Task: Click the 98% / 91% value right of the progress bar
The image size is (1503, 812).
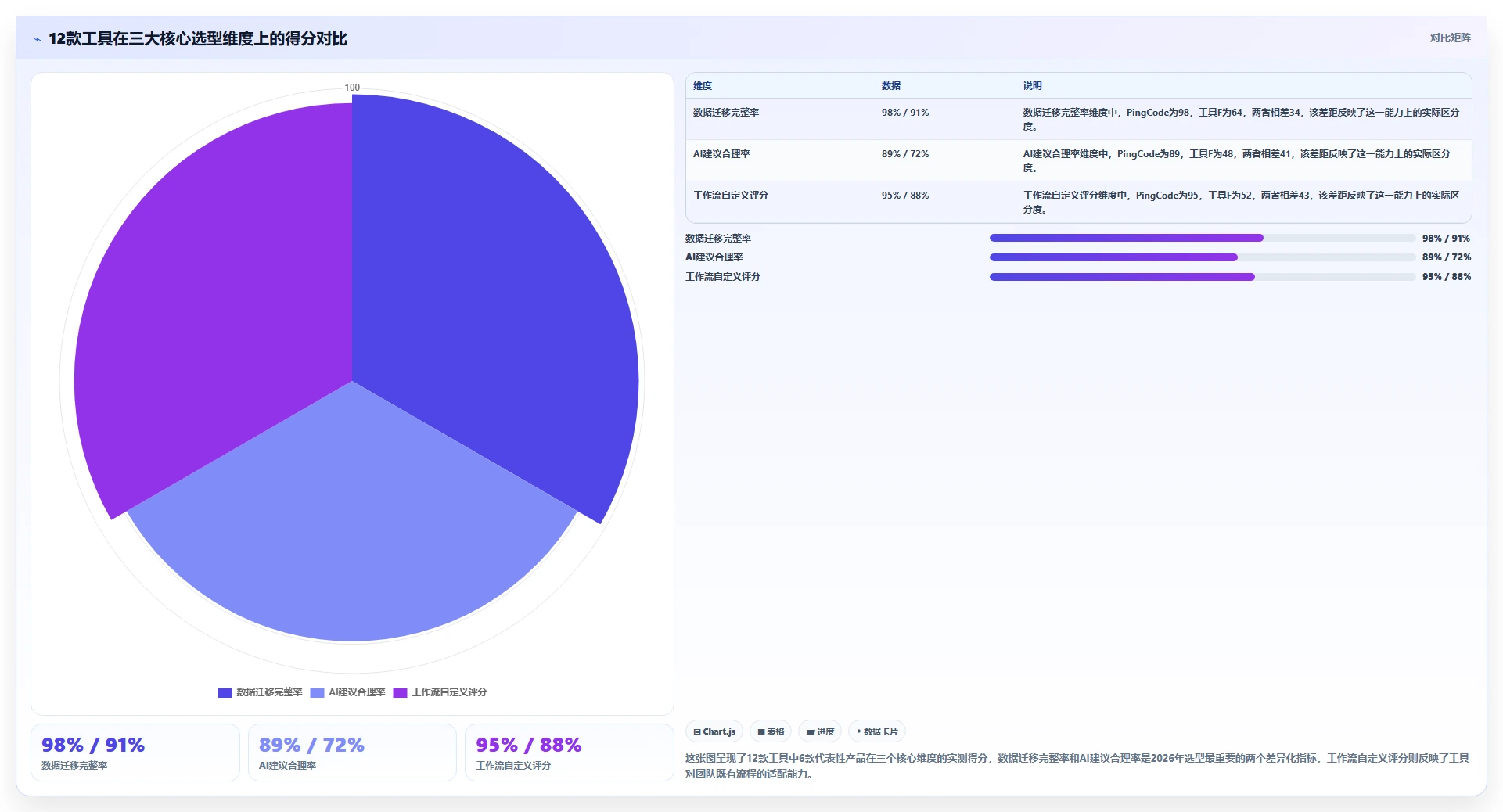Action: click(x=1446, y=239)
